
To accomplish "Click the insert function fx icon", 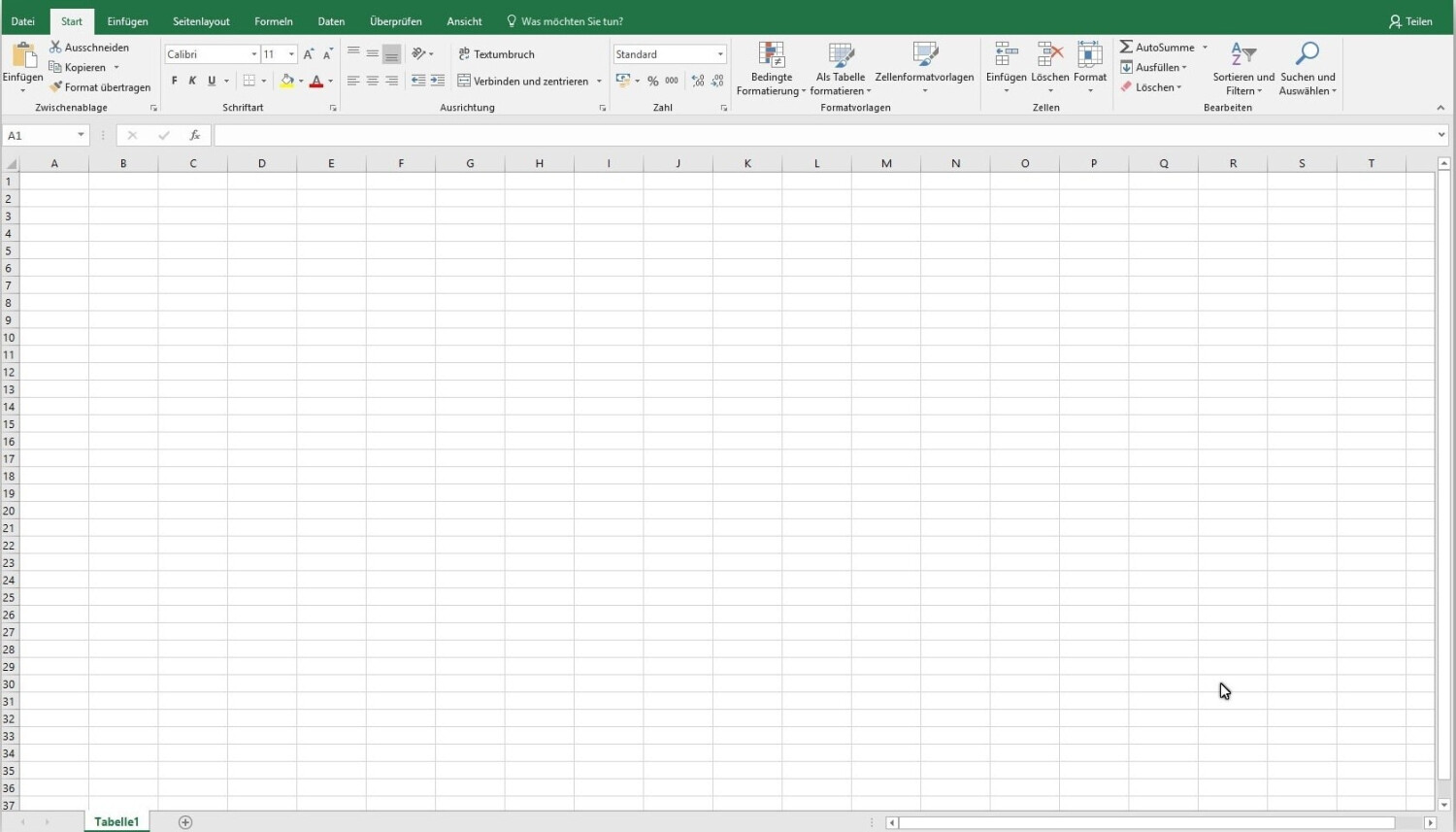I will [x=194, y=136].
